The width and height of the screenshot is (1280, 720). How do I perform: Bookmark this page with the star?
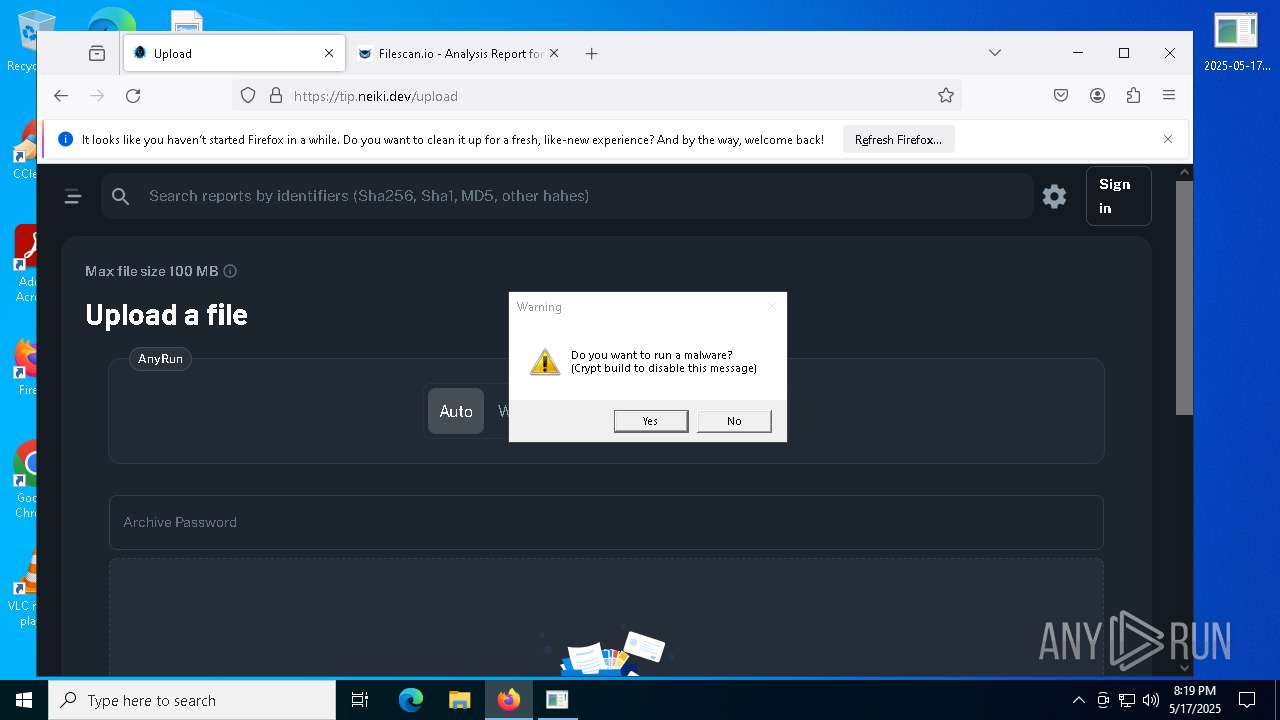[945, 96]
